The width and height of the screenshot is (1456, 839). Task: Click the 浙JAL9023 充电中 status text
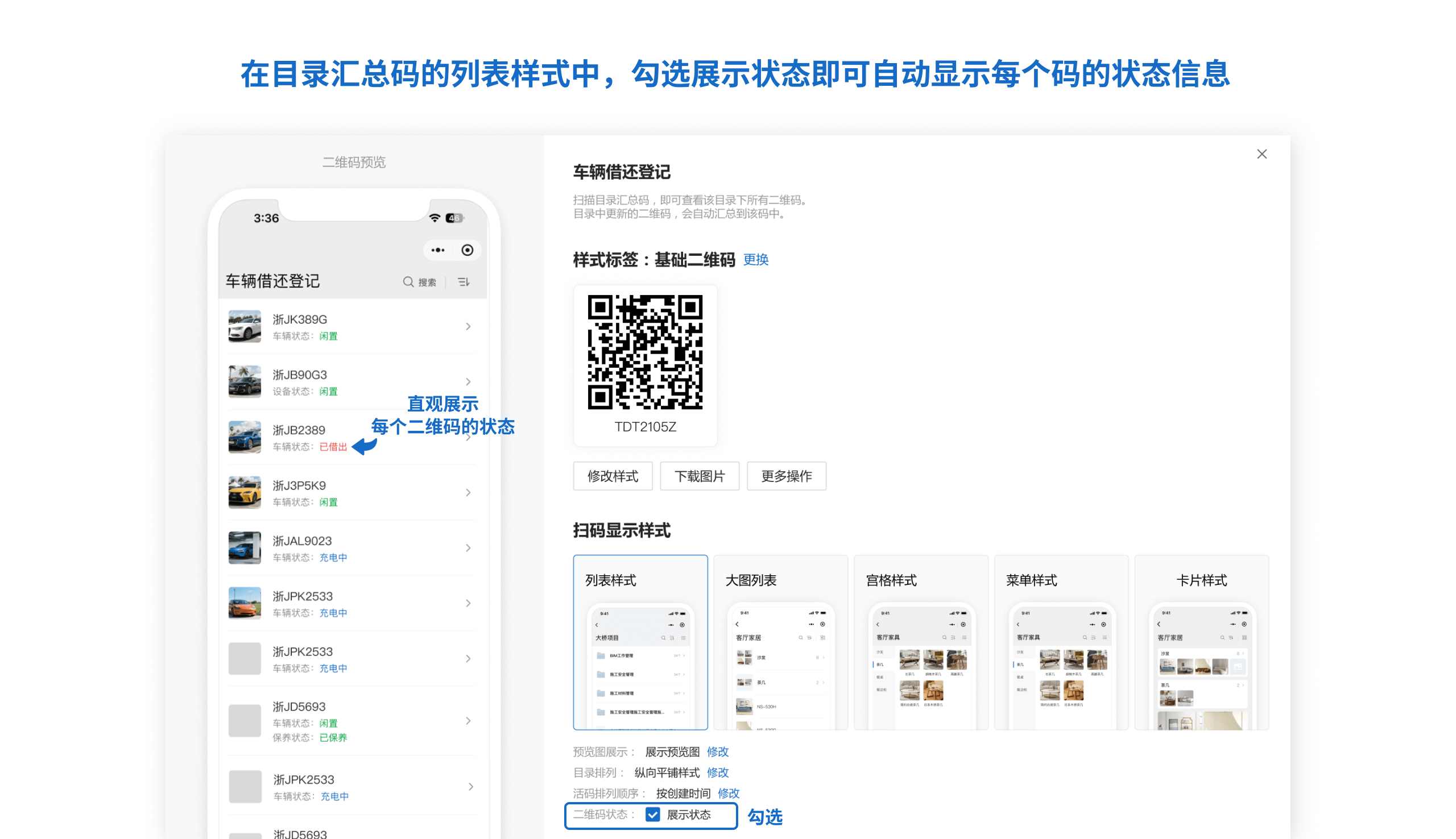point(333,557)
